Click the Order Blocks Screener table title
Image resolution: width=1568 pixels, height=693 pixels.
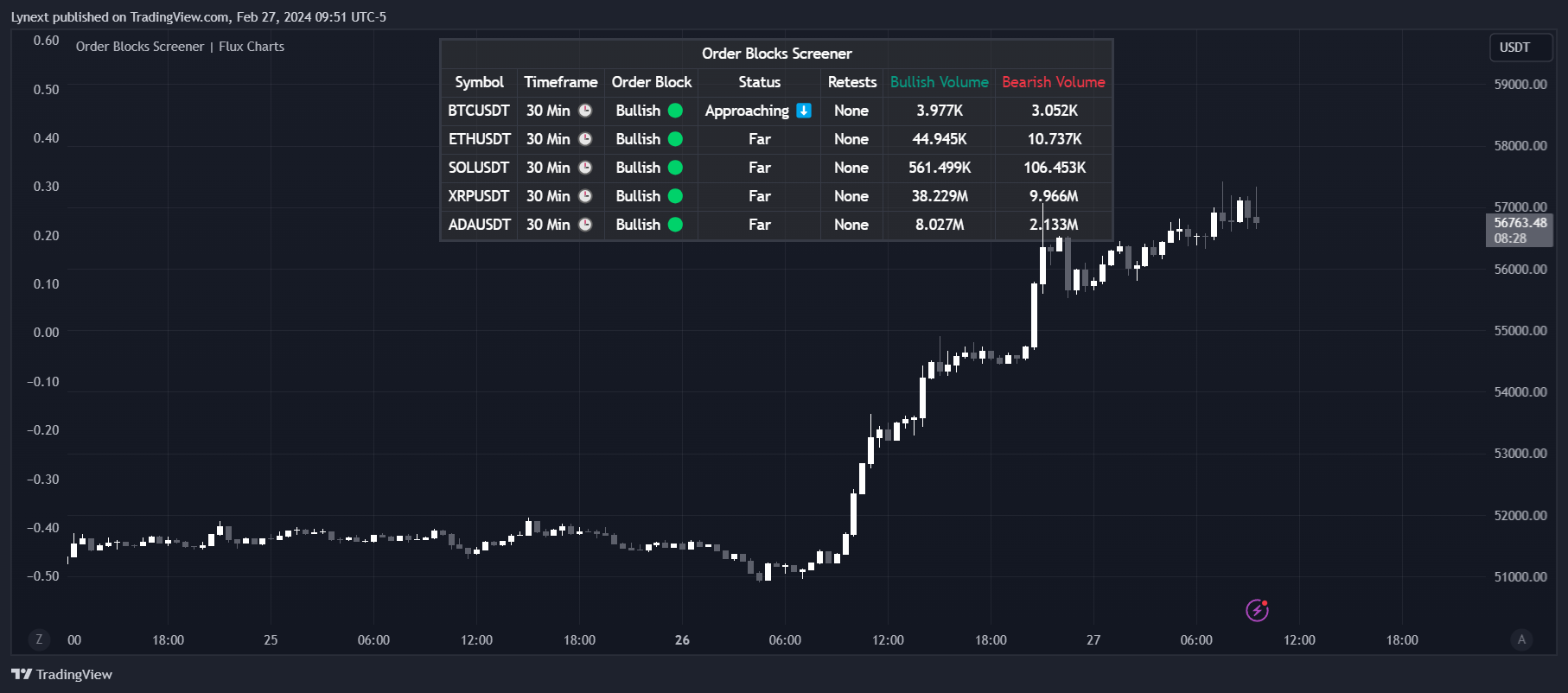776,54
